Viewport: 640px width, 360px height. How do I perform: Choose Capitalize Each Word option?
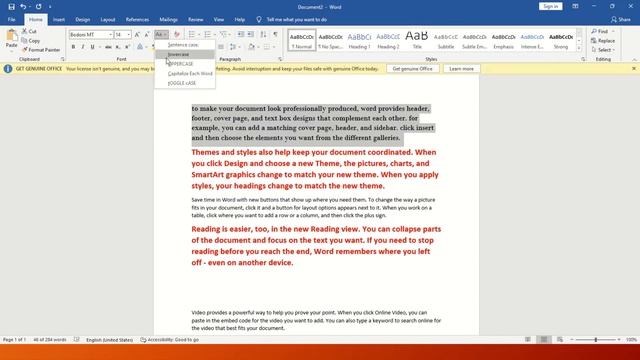coord(185,73)
